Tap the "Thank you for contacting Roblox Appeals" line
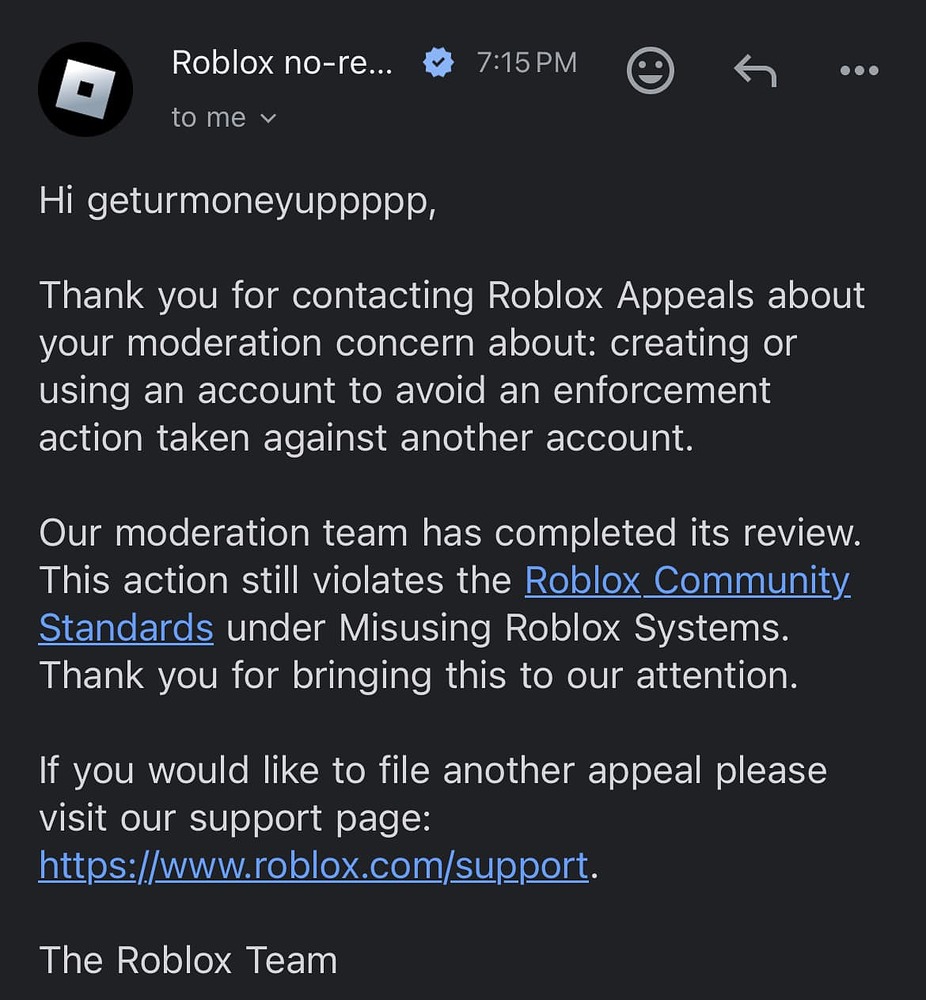The height and width of the screenshot is (1000, 926). 452,296
